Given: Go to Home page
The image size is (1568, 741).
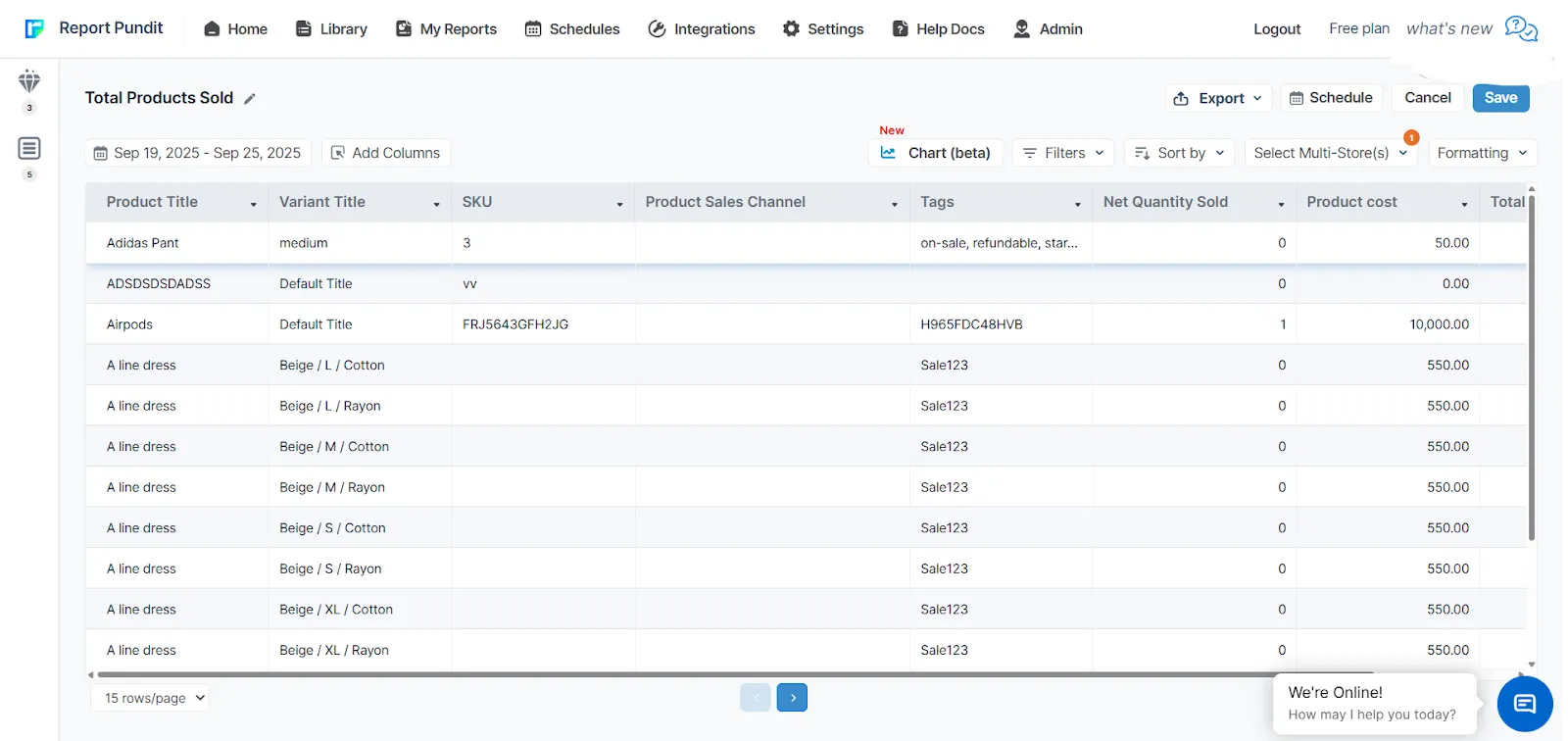Looking at the screenshot, I should 235,29.
